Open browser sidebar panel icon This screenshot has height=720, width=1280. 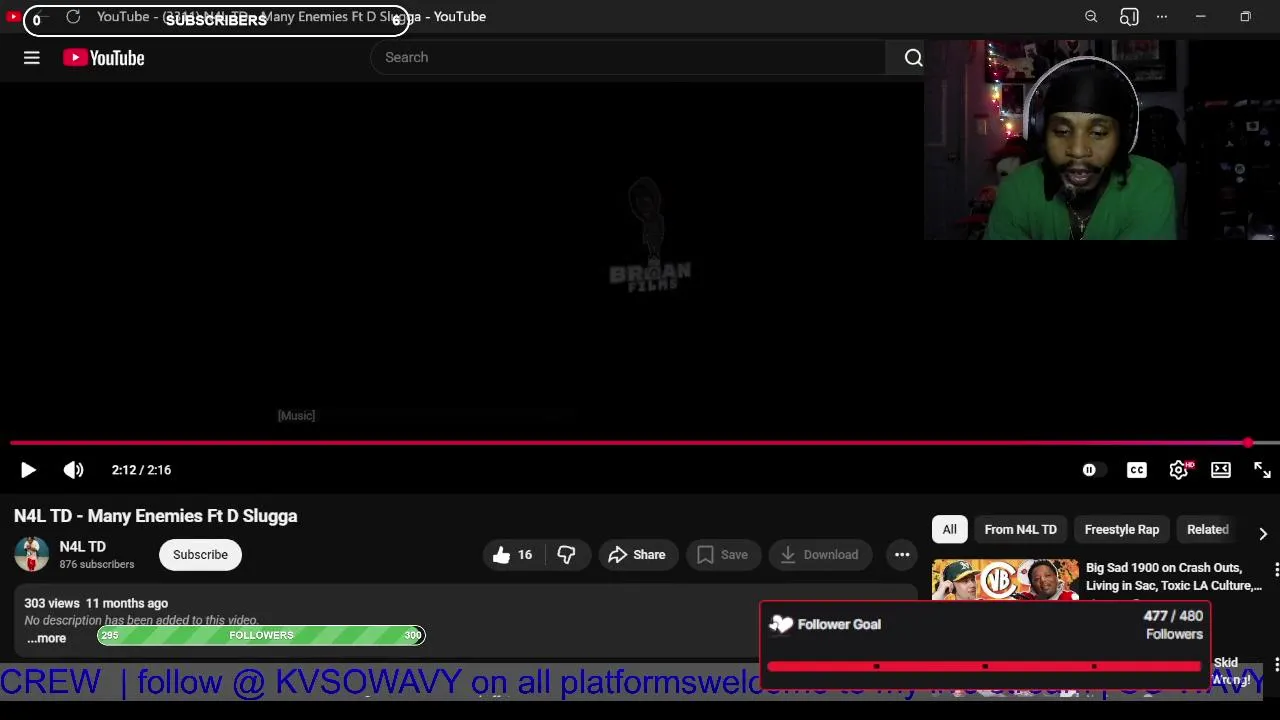pos(1129,17)
